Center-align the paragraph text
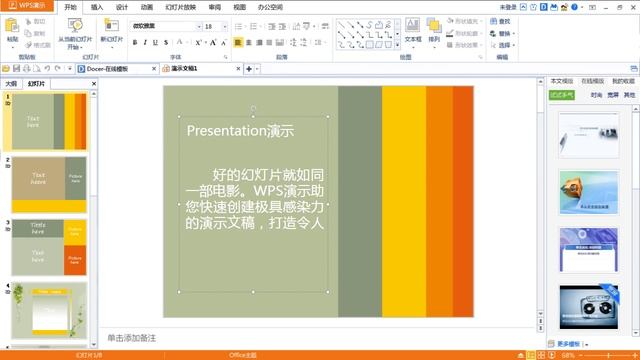Image resolution: width=640 pixels, height=360 pixels. pyautogui.click(x=249, y=42)
